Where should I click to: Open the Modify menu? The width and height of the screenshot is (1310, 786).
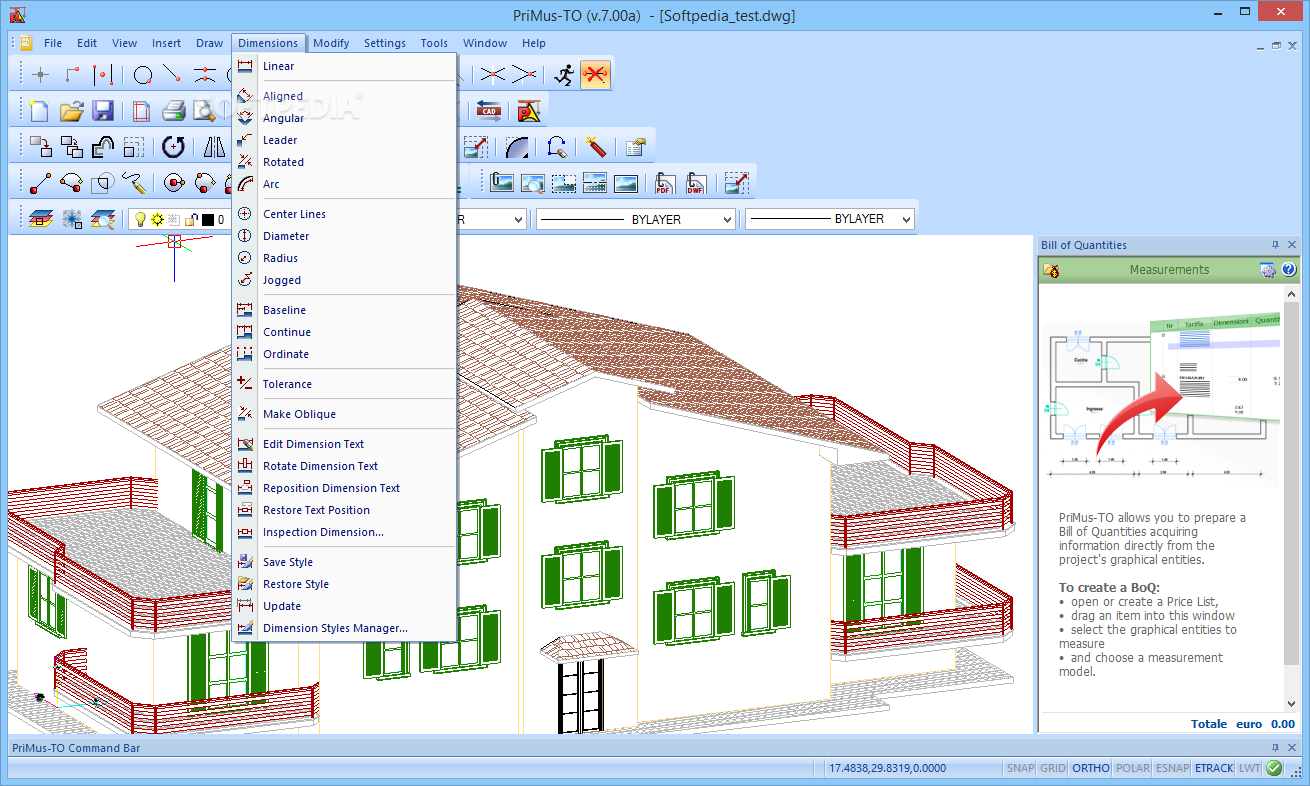(331, 43)
